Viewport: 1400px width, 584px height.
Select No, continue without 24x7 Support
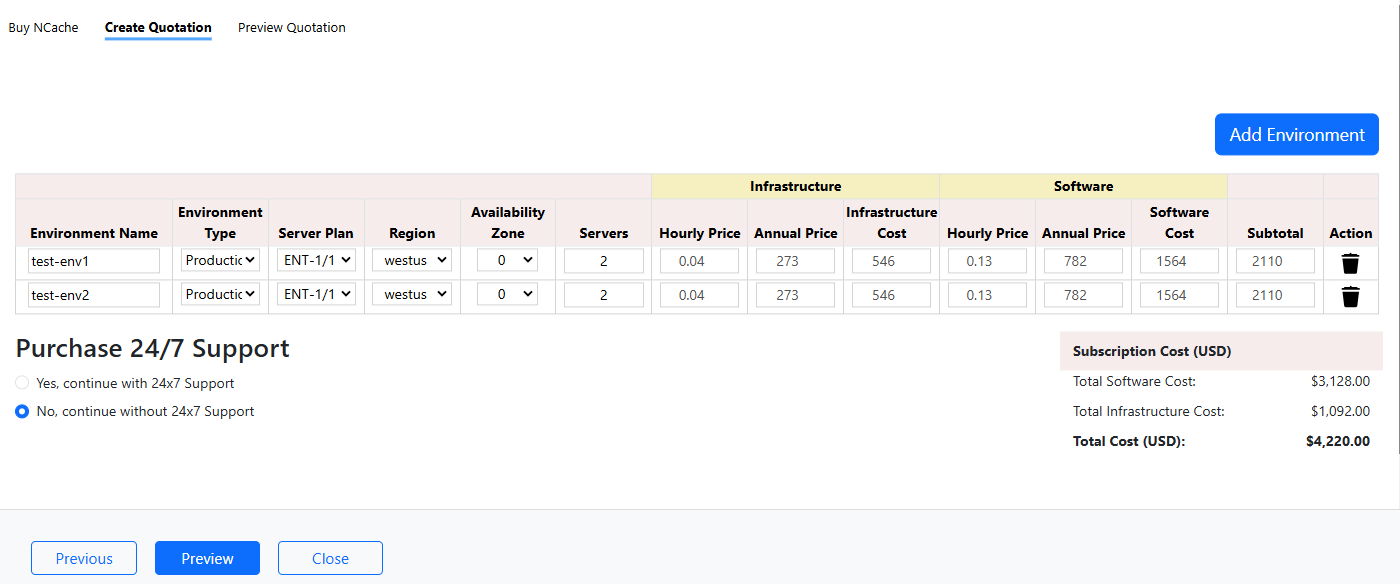coord(22,411)
